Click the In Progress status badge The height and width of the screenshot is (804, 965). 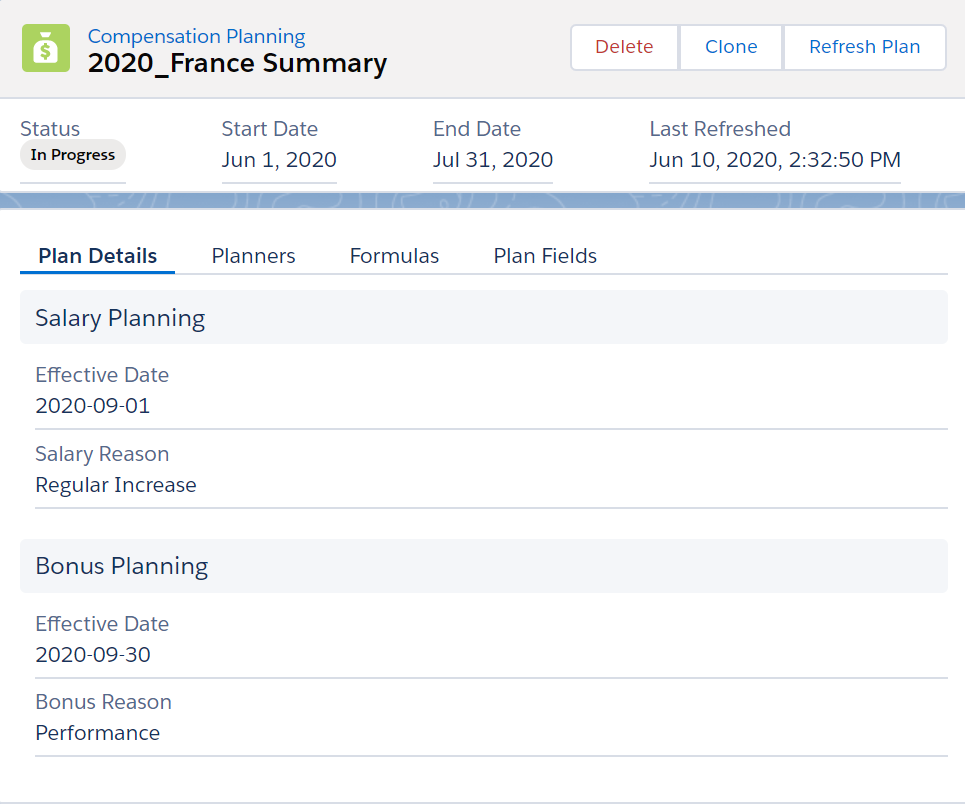click(x=73, y=155)
